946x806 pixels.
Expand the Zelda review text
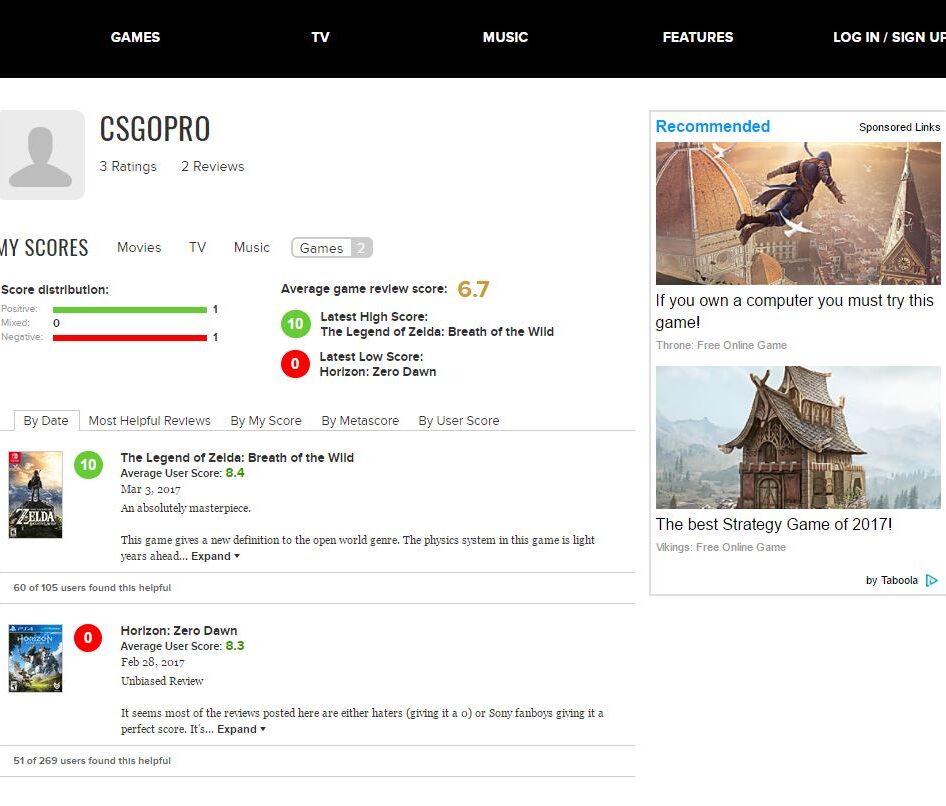(x=215, y=556)
